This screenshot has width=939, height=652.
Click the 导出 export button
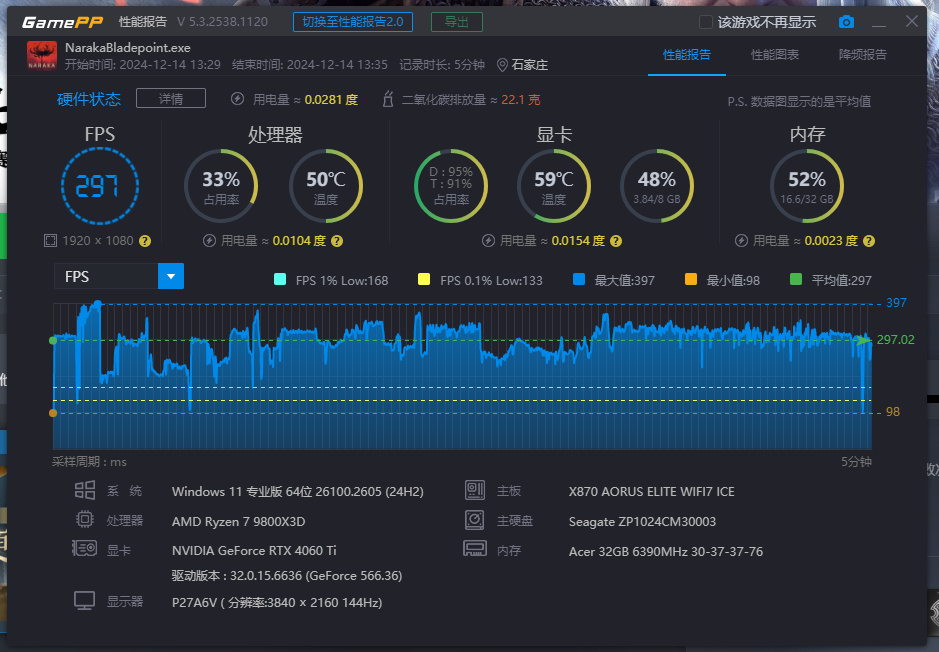(x=457, y=22)
